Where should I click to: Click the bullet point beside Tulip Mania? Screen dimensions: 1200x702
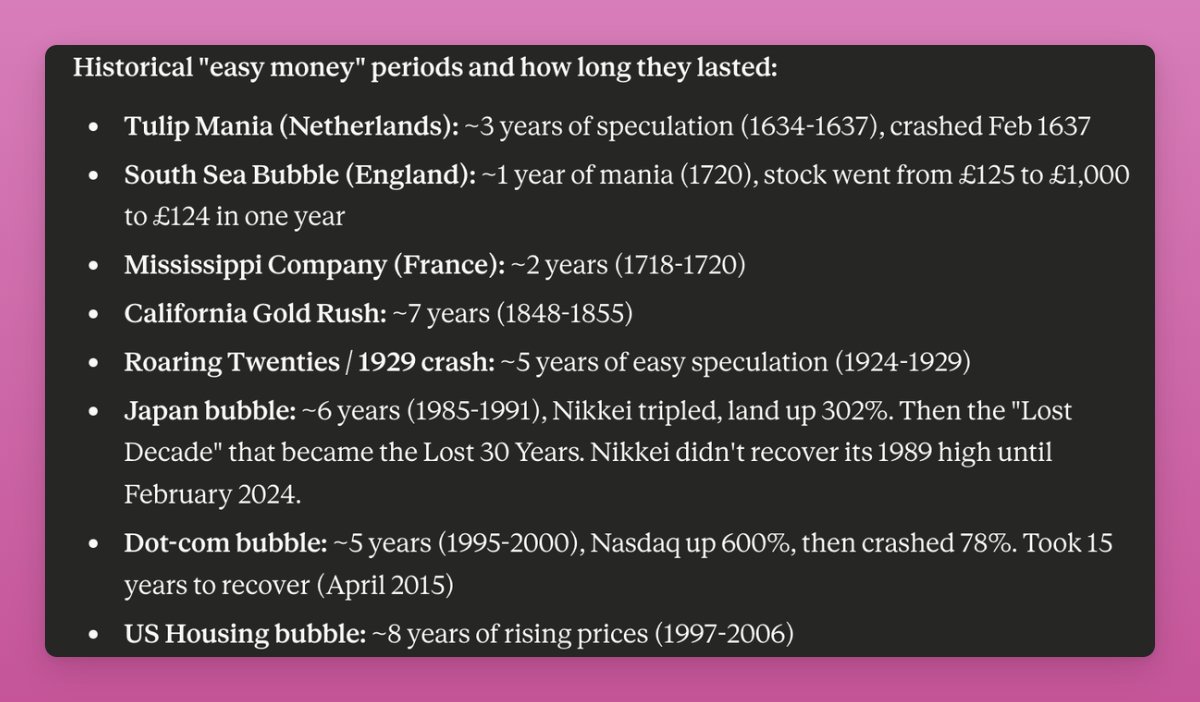tap(94, 128)
